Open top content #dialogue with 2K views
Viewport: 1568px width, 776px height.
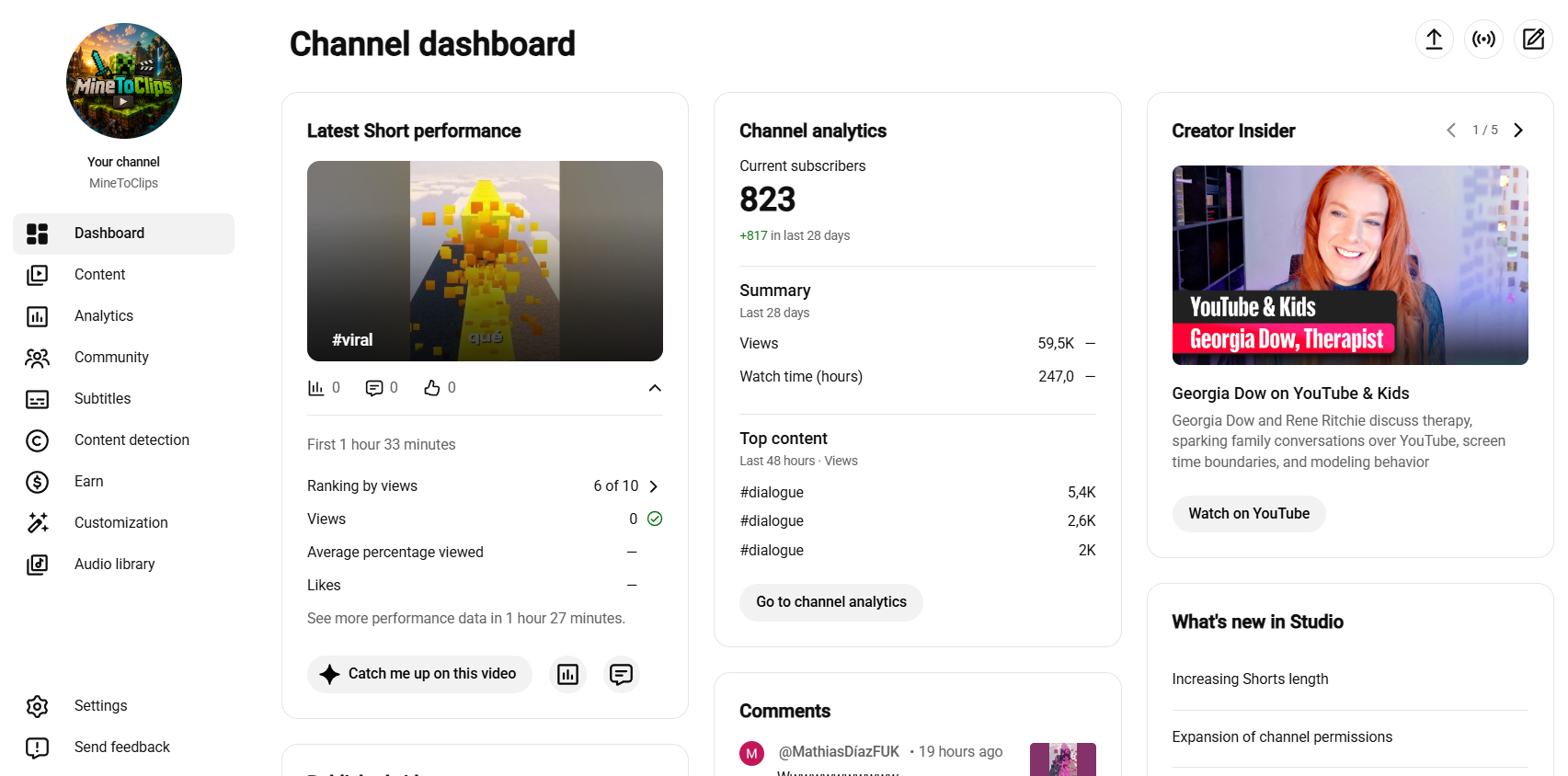918,551
